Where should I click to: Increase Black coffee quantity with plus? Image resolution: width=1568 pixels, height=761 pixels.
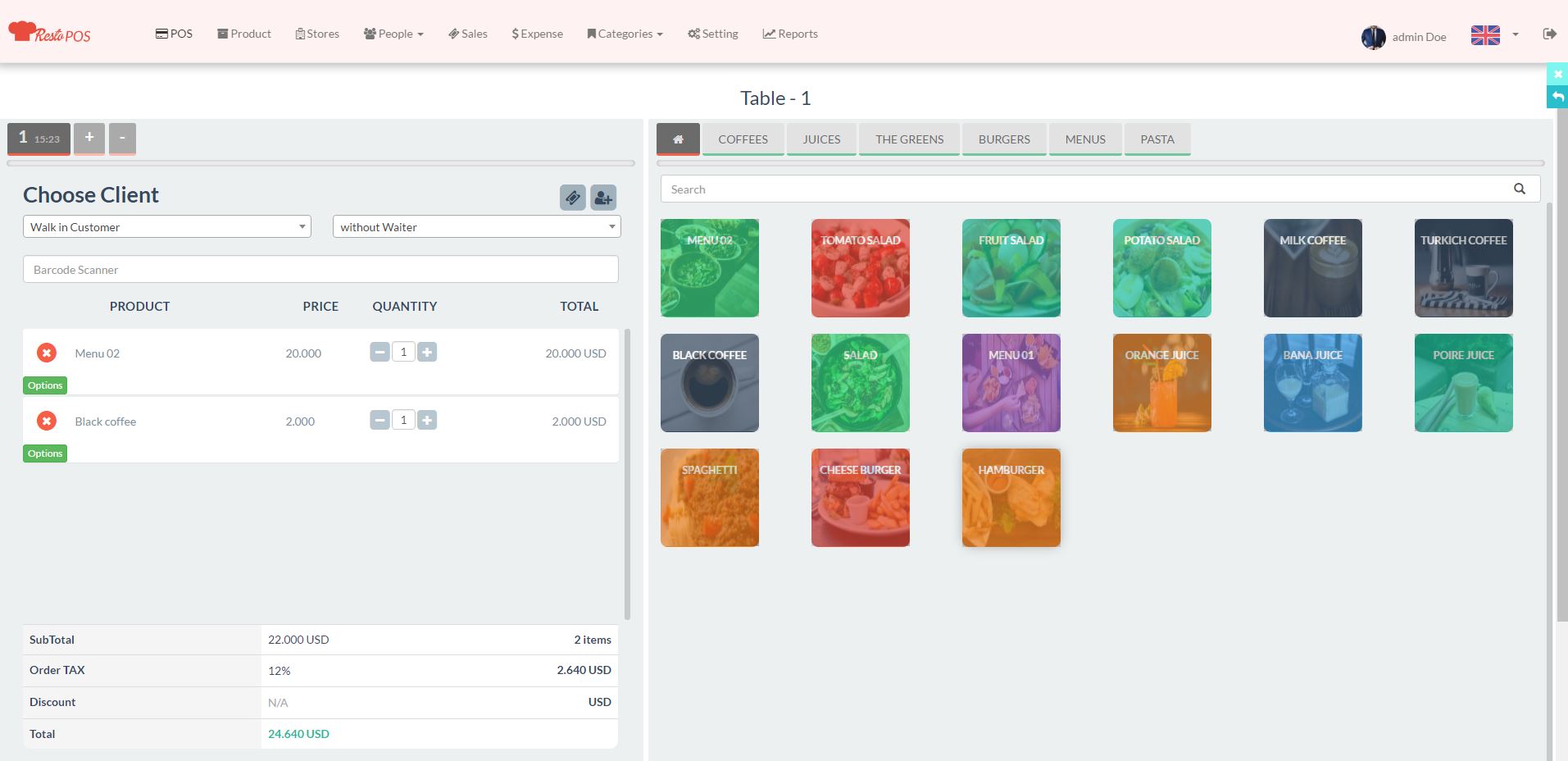[427, 421]
